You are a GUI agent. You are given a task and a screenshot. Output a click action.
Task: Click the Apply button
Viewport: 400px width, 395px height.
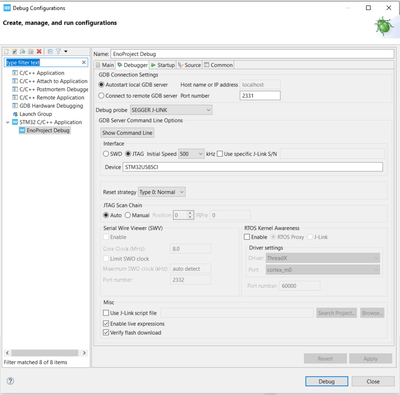(370, 359)
